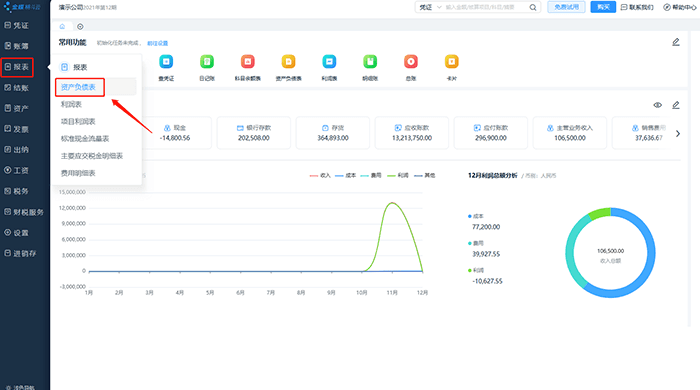
Task: Click the pencil icon beside the eye icon
Action: click(x=676, y=105)
